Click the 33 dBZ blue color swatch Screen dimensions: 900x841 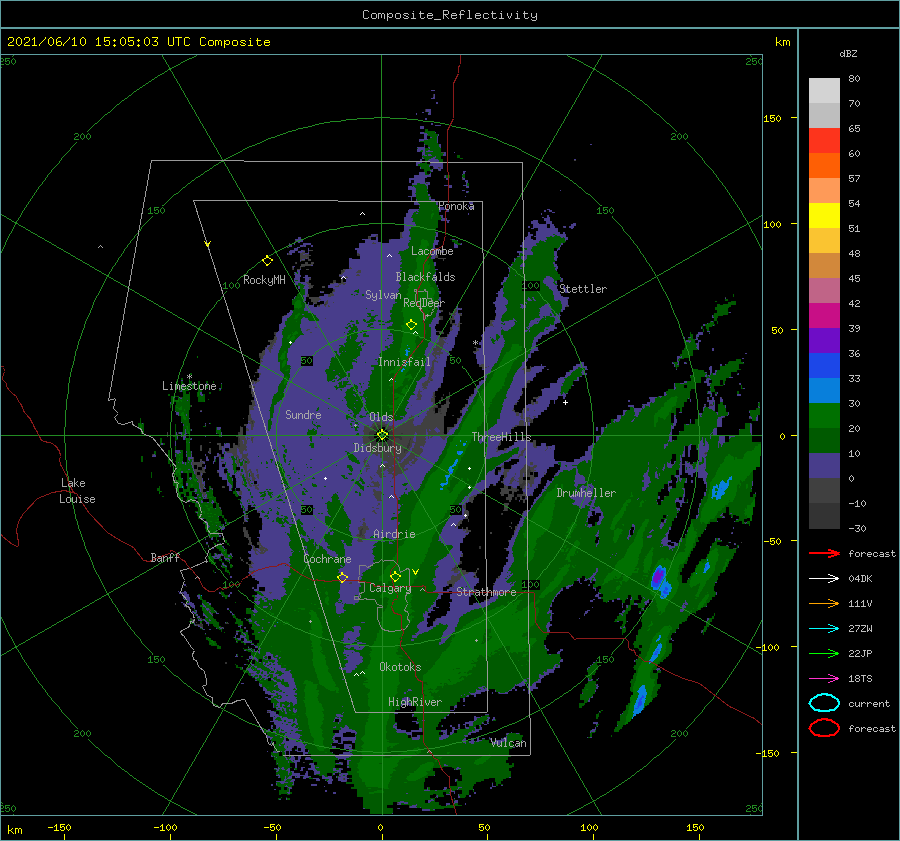tap(824, 390)
